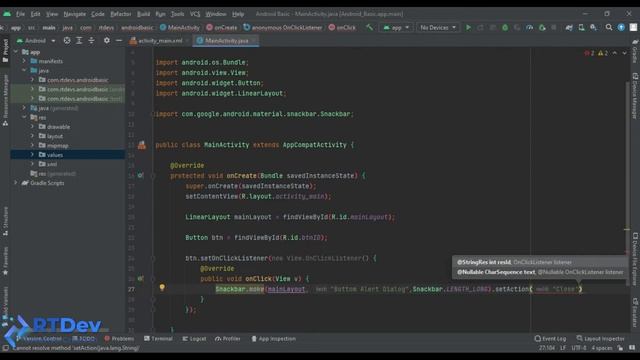This screenshot has width=640, height=360.
Task: Switch to the activity_main.xml tab
Action: coord(160,40)
